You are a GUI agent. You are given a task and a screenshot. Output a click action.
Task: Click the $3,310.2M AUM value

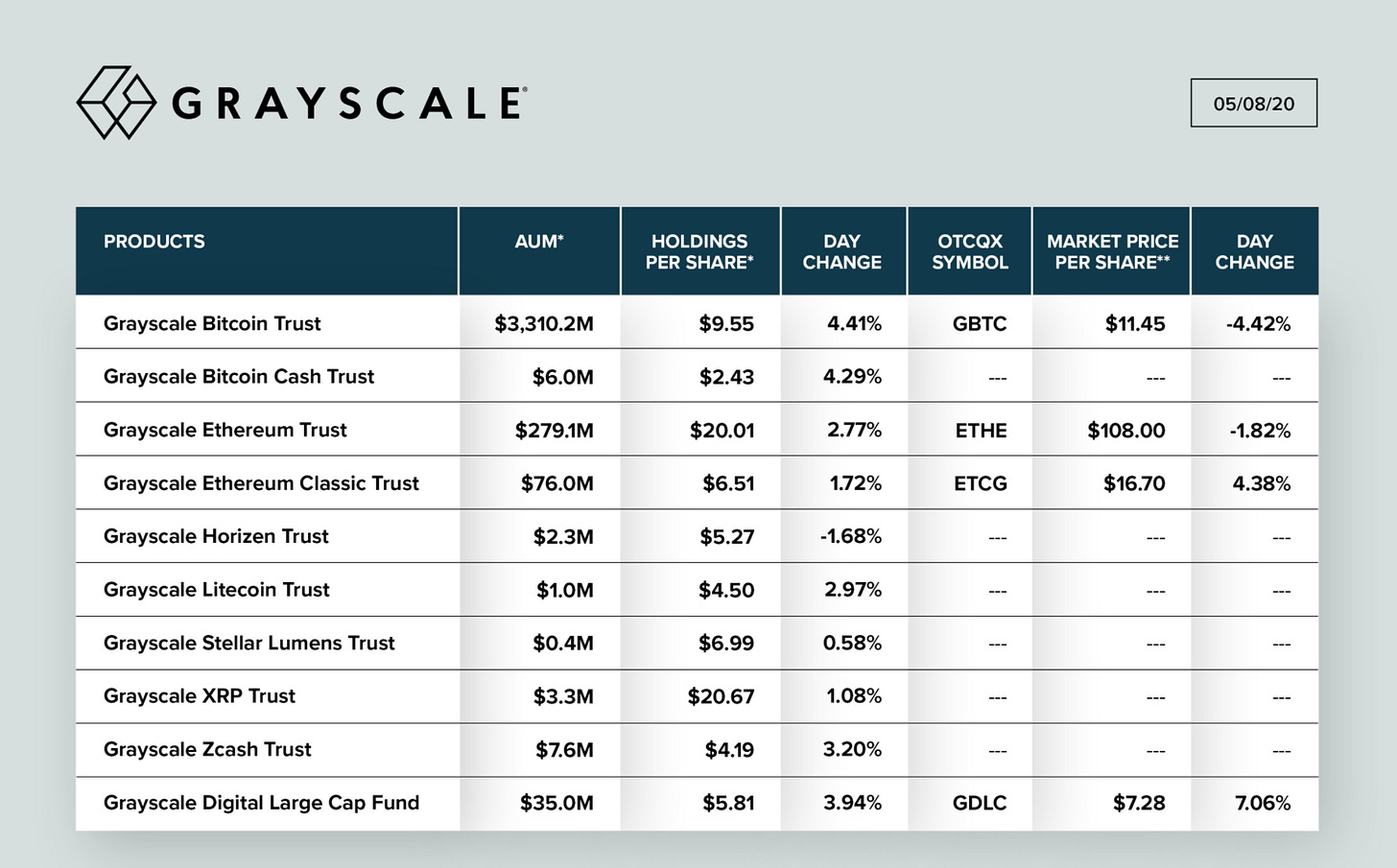click(544, 324)
